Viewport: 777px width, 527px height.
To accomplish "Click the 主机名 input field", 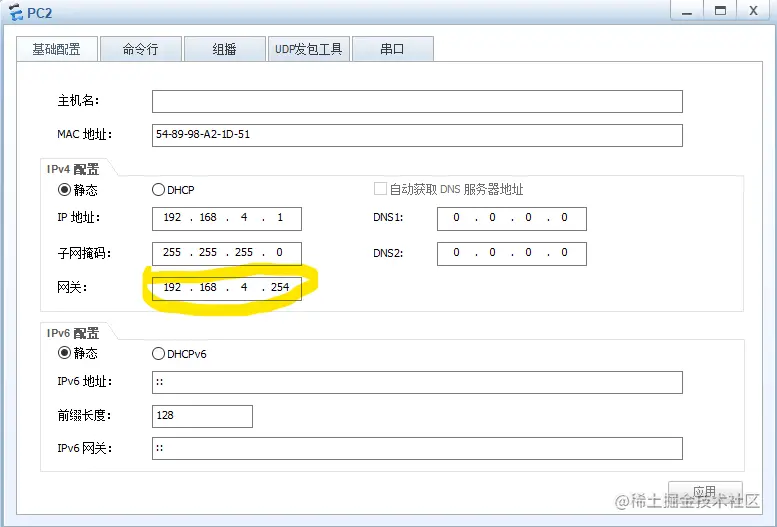I will pos(417,102).
